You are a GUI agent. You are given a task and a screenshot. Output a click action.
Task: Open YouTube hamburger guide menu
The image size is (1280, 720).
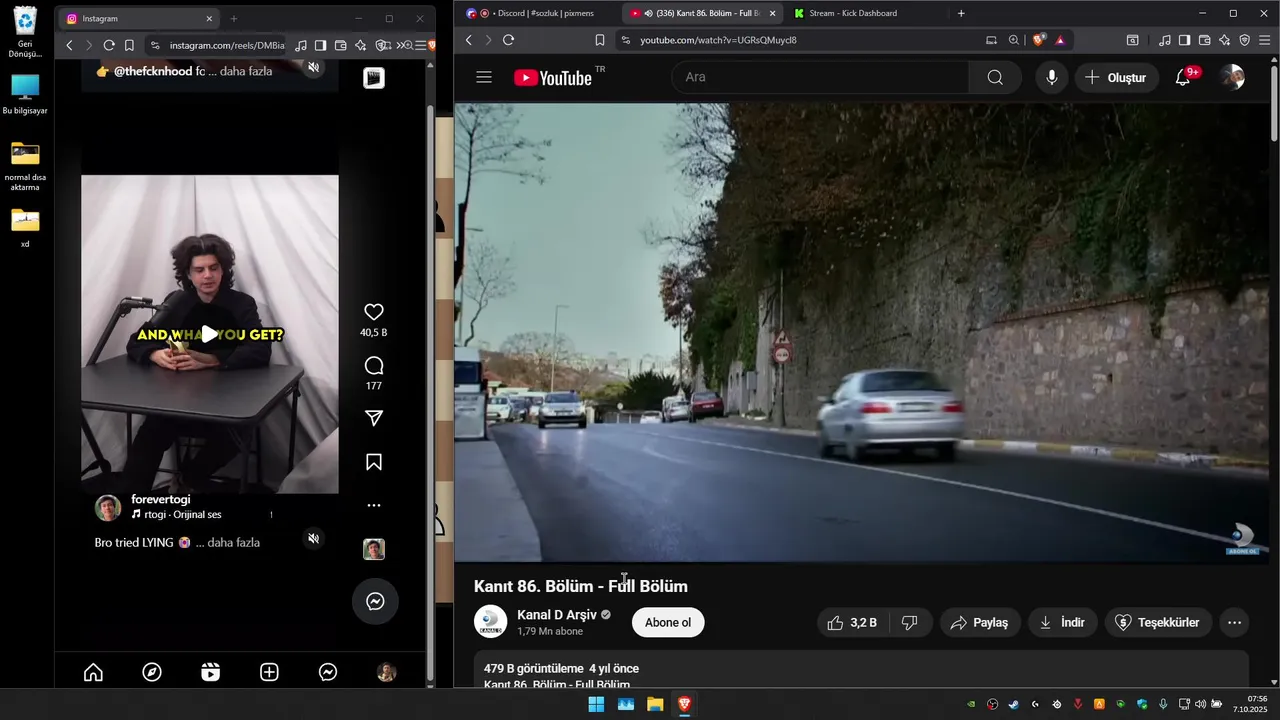(x=484, y=77)
